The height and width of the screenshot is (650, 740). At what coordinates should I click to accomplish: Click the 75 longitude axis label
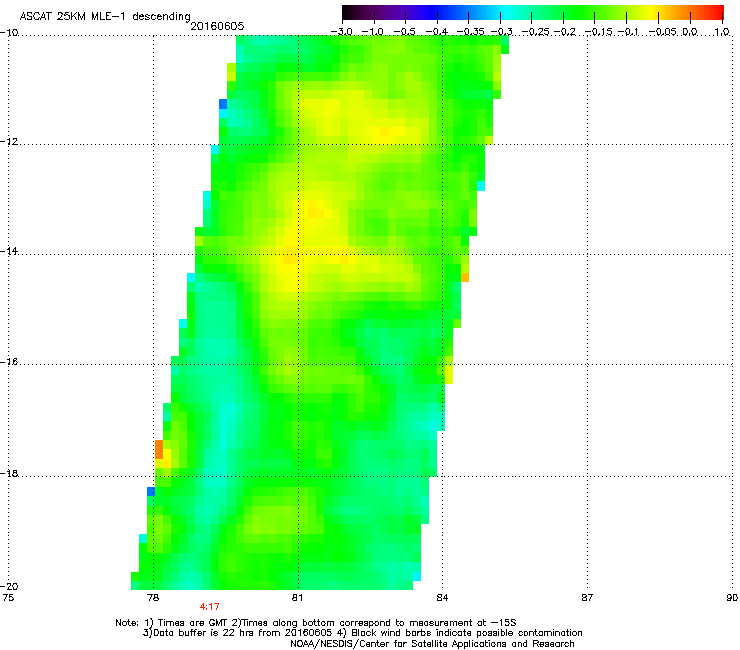pyautogui.click(x=8, y=598)
